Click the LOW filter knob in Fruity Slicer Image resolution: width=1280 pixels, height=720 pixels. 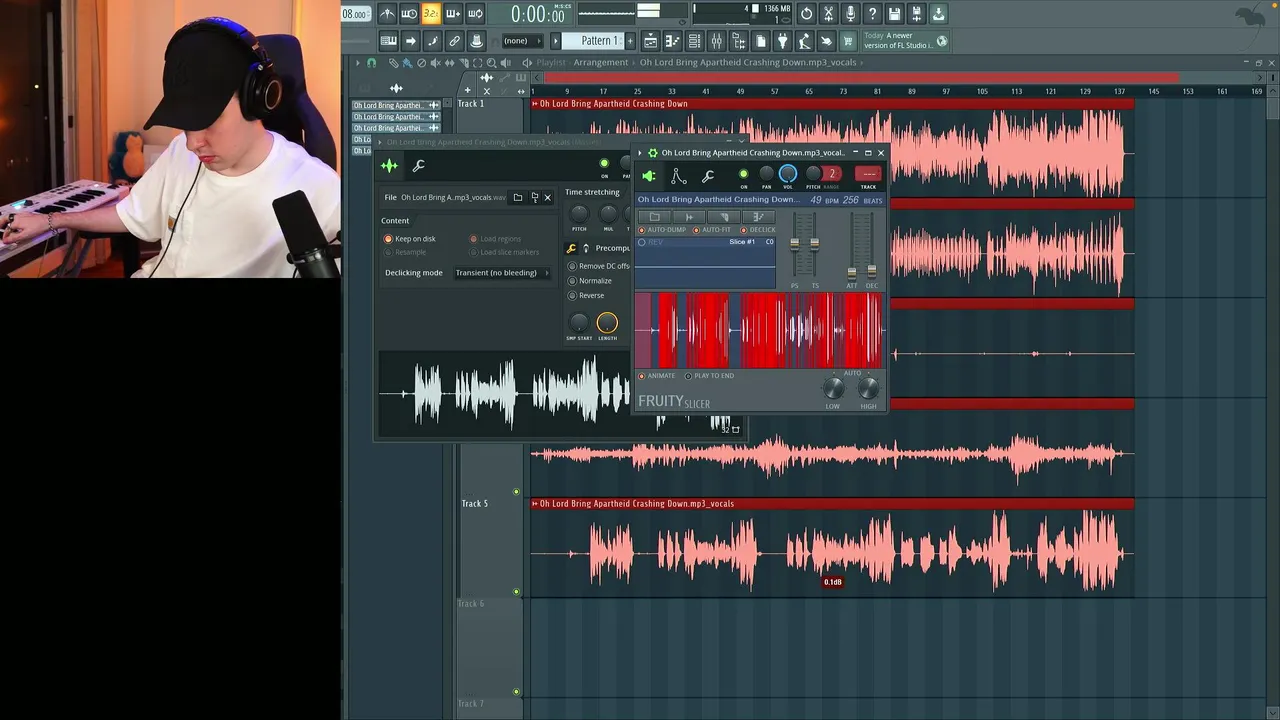[834, 388]
